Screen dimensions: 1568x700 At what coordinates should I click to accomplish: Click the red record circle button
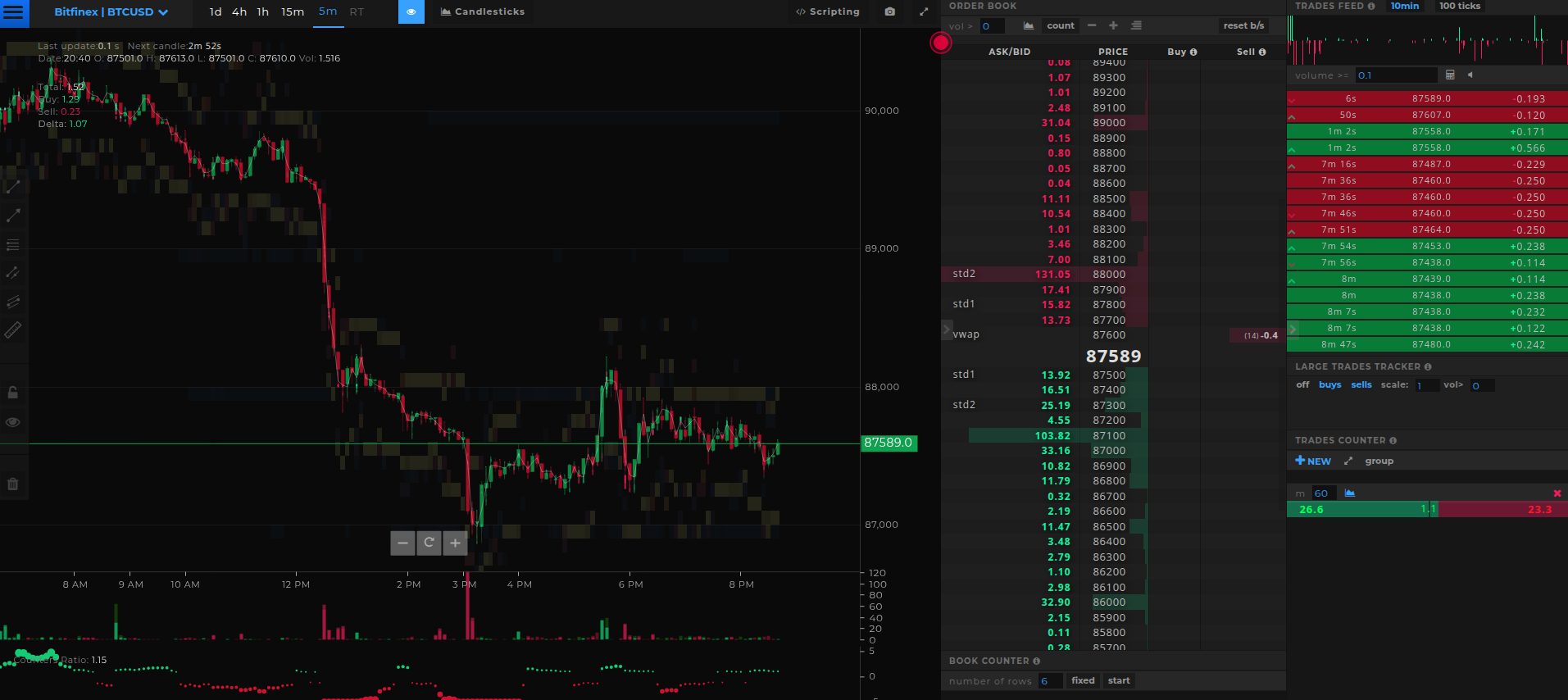click(x=941, y=43)
